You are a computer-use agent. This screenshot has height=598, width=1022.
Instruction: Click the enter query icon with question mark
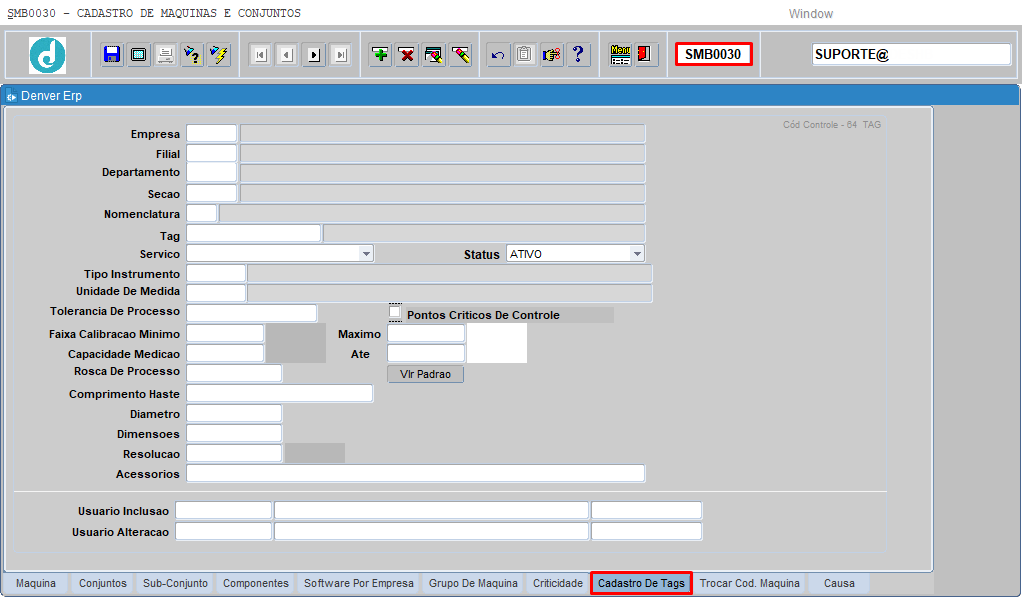coord(192,55)
